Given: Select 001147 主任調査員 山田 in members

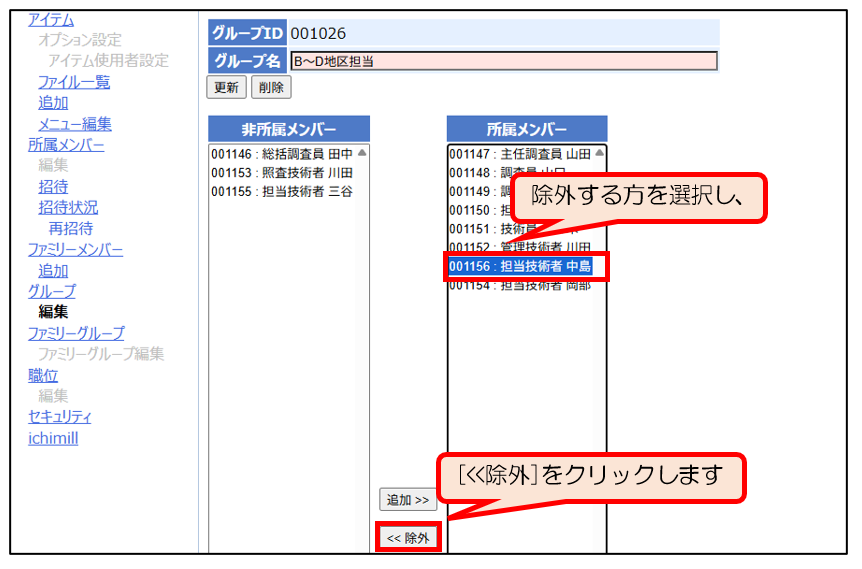Looking at the screenshot, I should tap(519, 154).
